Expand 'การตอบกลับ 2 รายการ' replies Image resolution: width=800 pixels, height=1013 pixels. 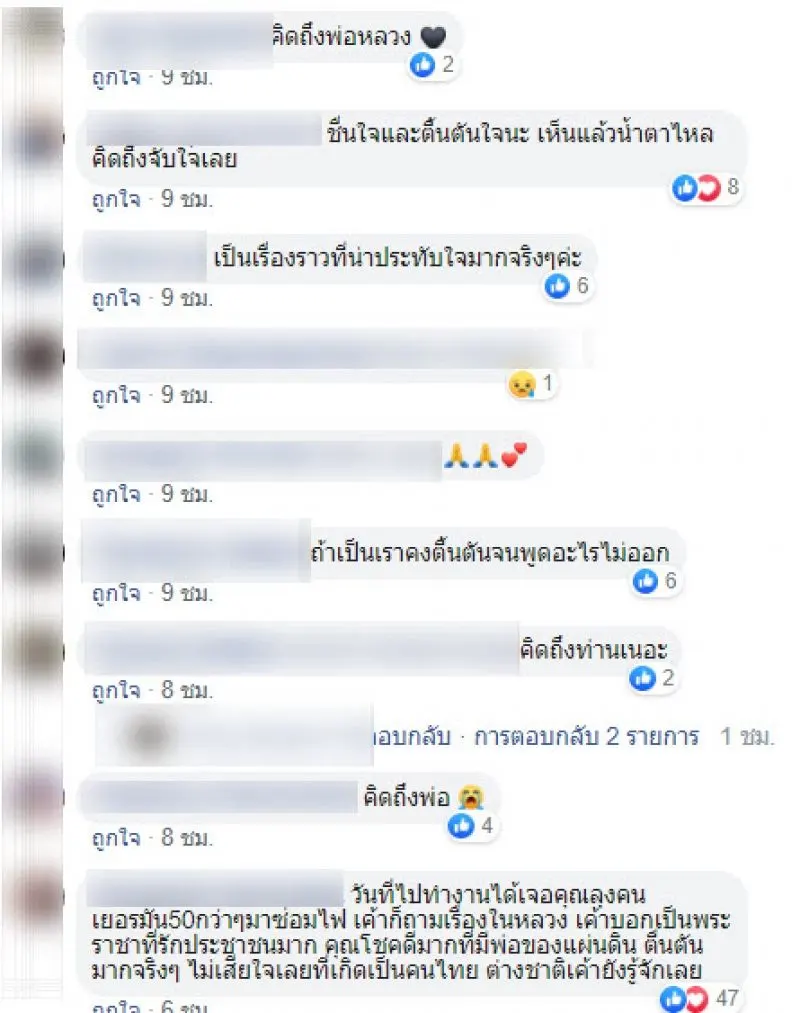click(x=587, y=736)
